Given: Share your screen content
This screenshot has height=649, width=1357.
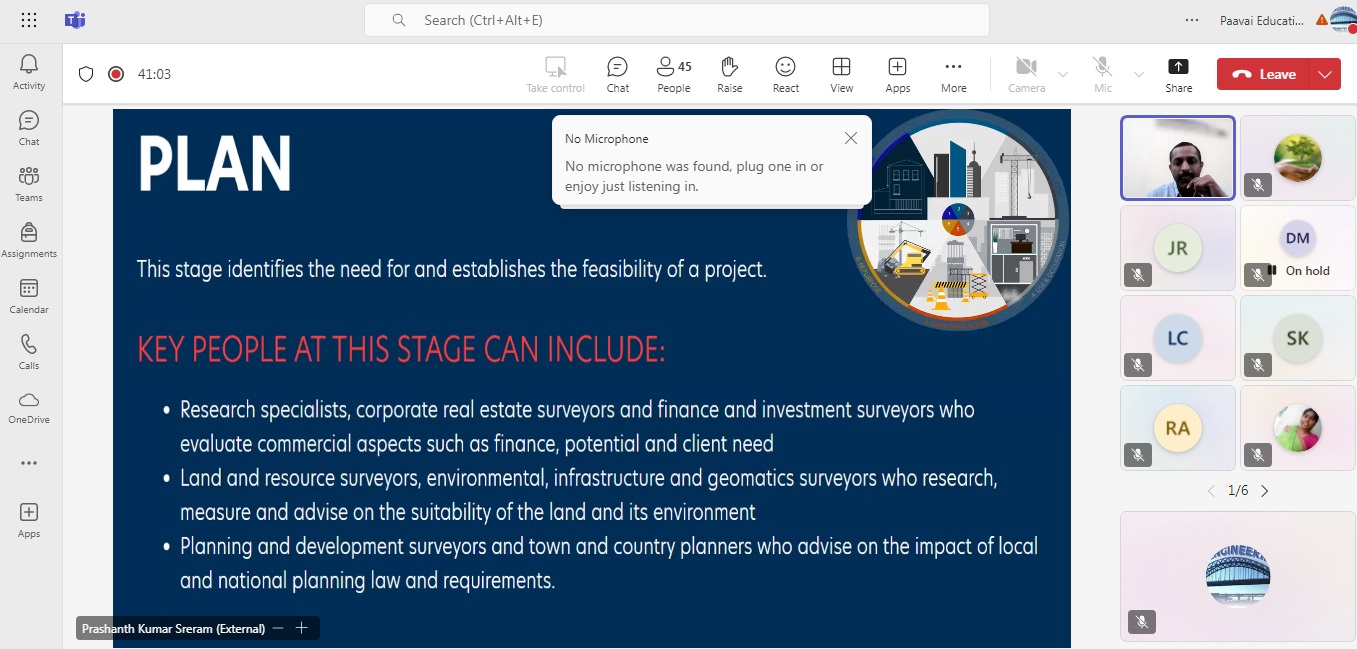Looking at the screenshot, I should [1178, 75].
